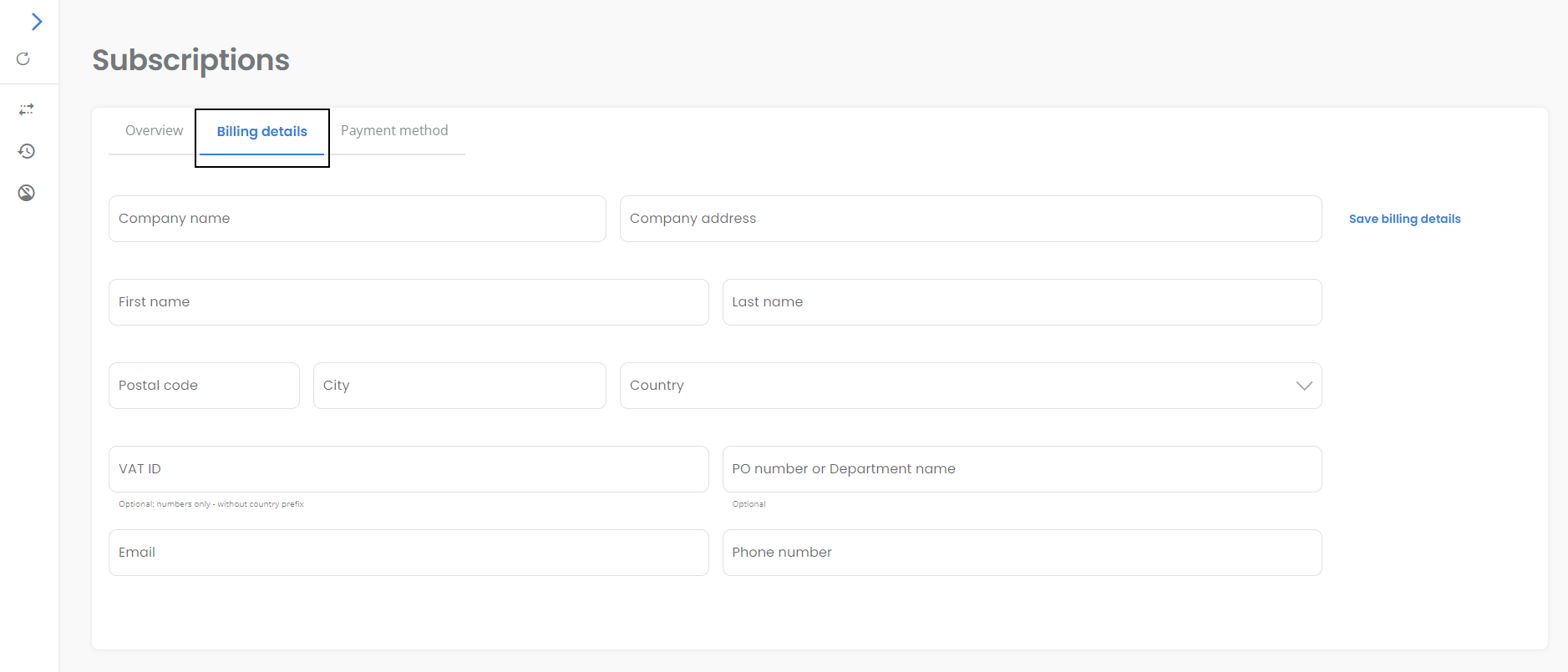This screenshot has width=1568, height=672.
Task: Click the gauge icon in the sidebar
Action: click(27, 193)
